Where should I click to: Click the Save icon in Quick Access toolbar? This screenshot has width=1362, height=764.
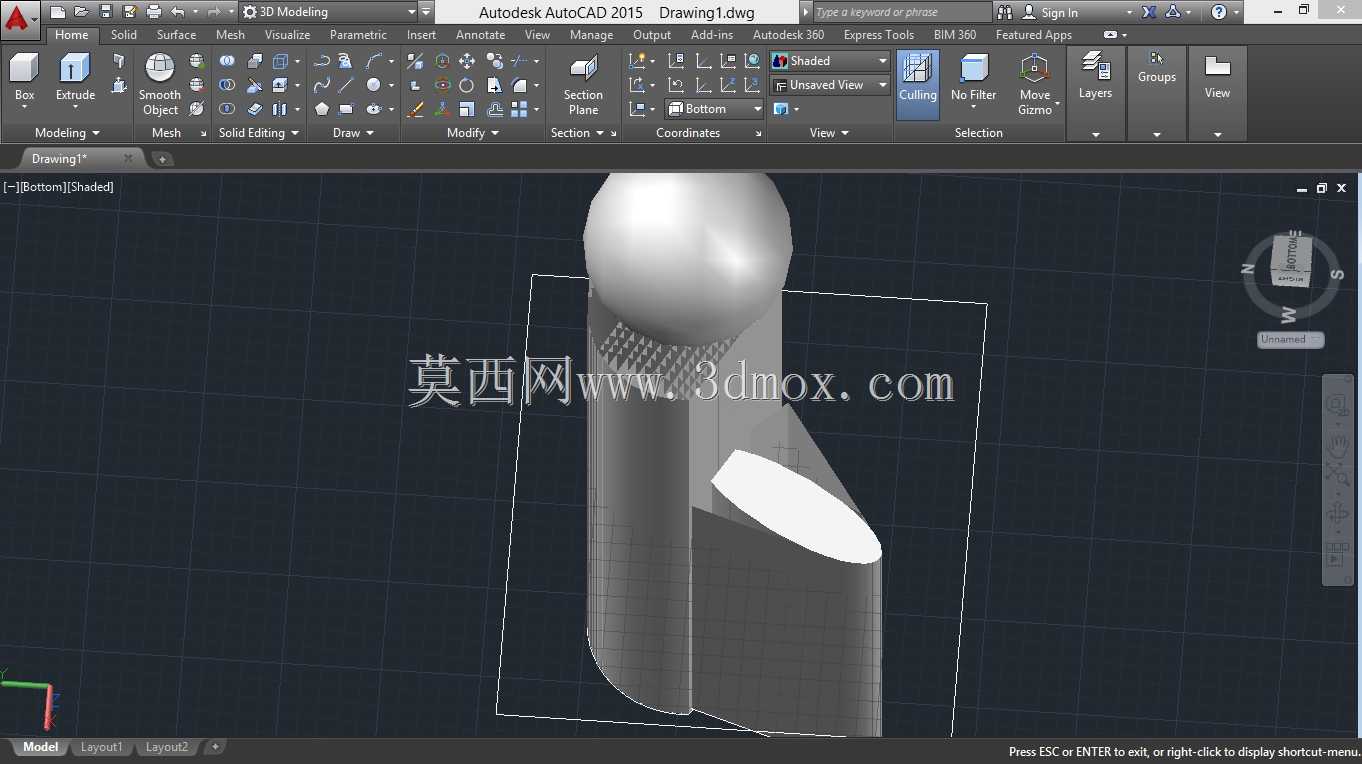pyautogui.click(x=105, y=12)
